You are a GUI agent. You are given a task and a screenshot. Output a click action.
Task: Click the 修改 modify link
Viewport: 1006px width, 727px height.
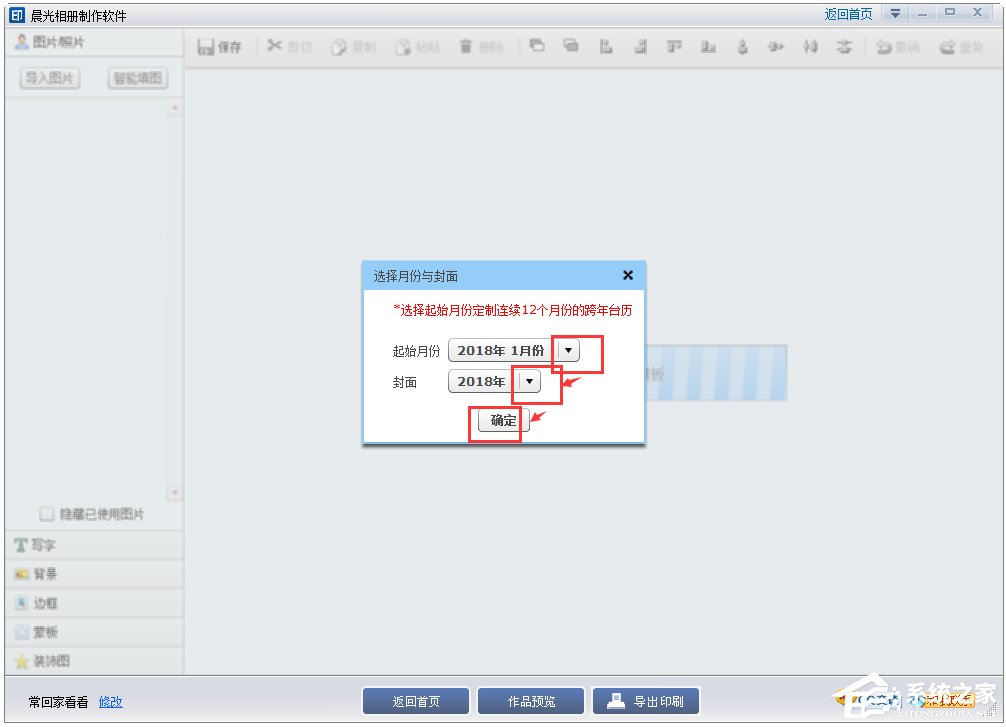point(110,702)
